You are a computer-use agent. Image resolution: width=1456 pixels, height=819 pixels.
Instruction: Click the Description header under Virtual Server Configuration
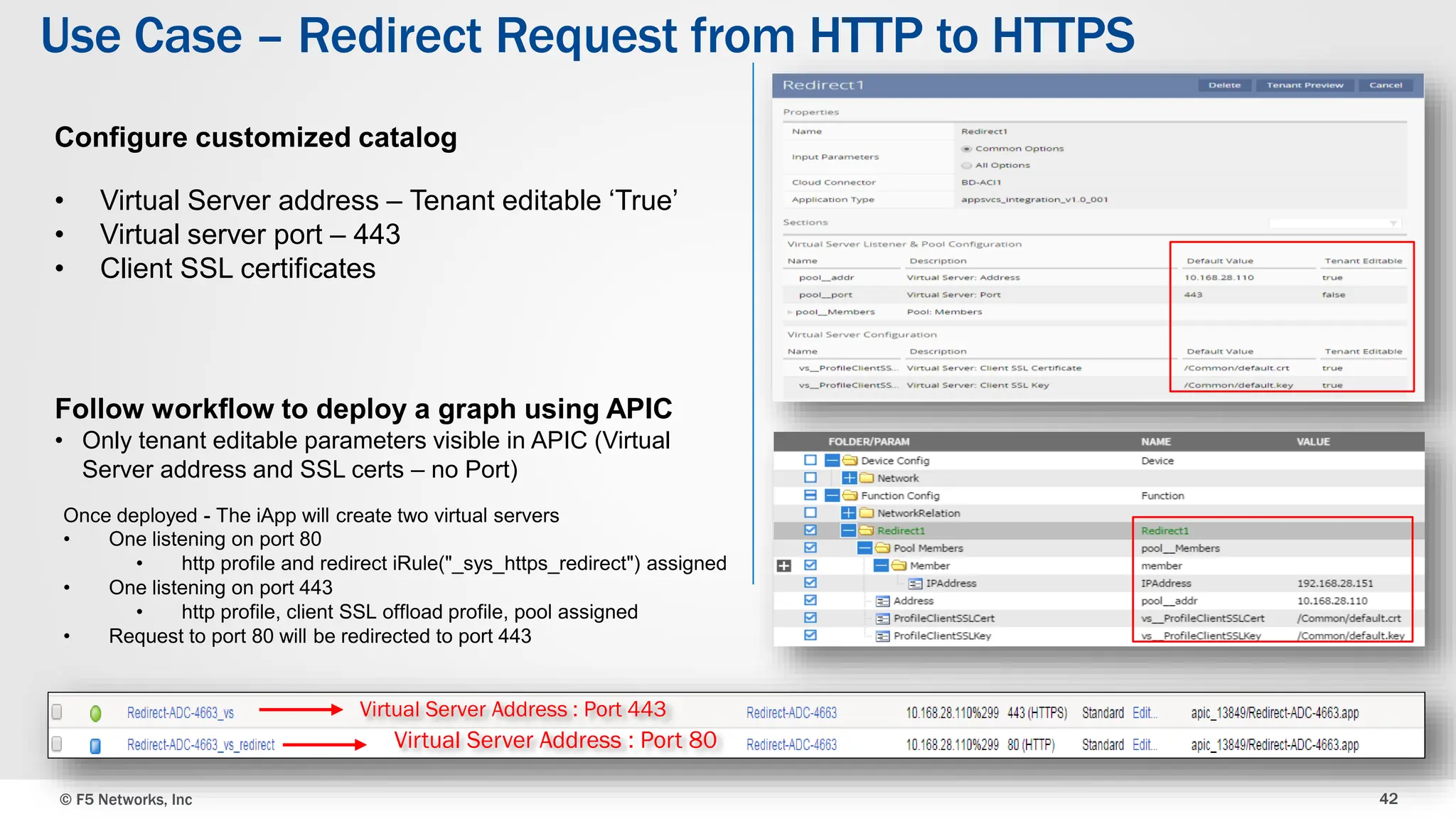(938, 351)
